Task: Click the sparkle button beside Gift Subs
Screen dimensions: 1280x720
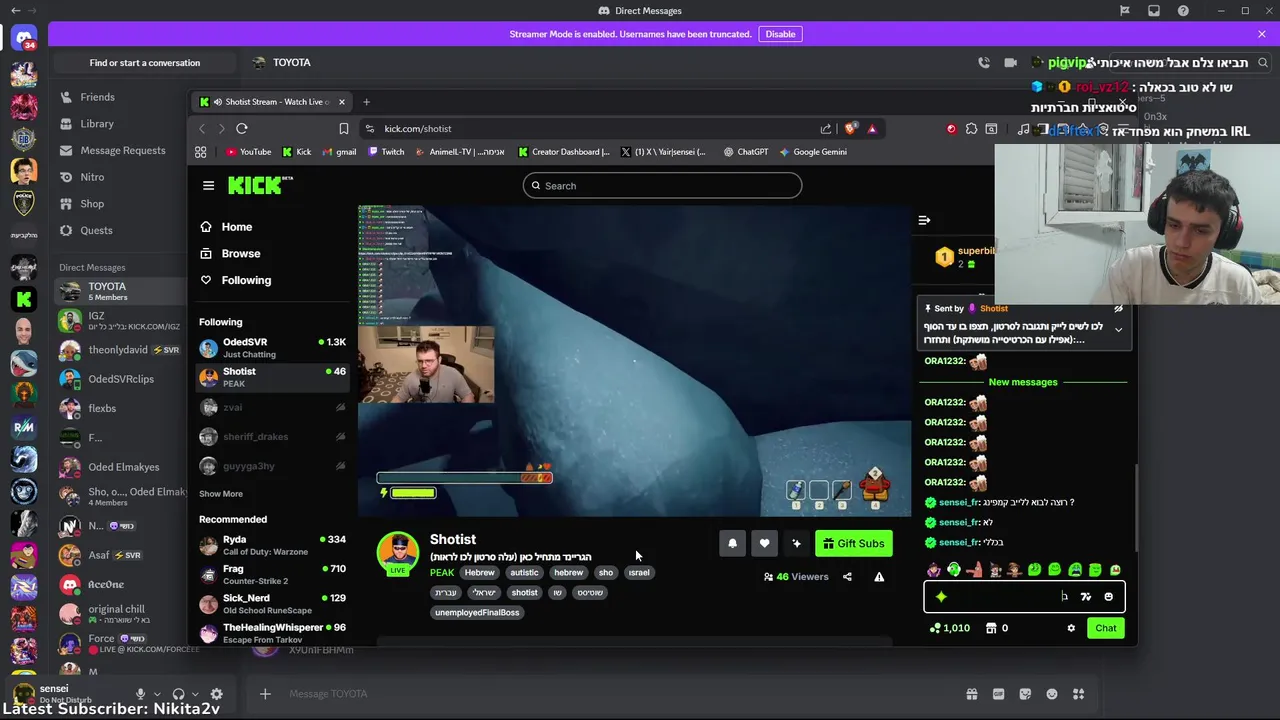Action: click(x=796, y=543)
